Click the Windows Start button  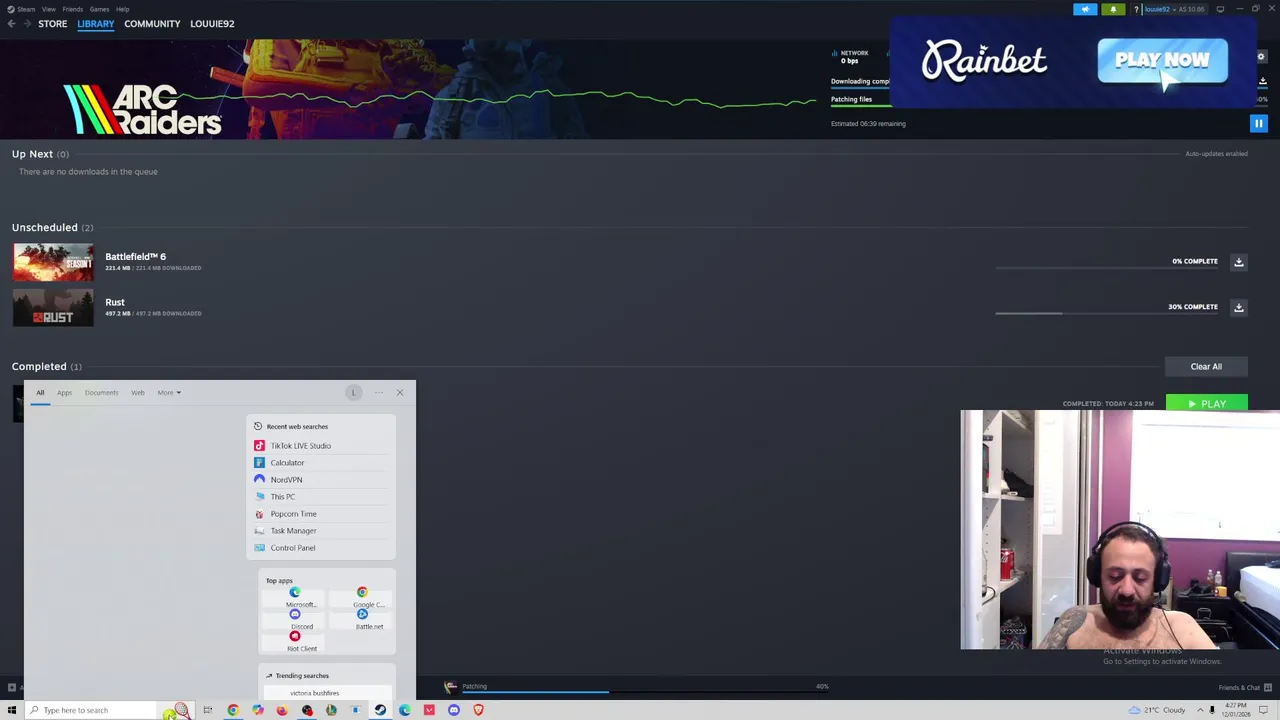click(x=12, y=710)
